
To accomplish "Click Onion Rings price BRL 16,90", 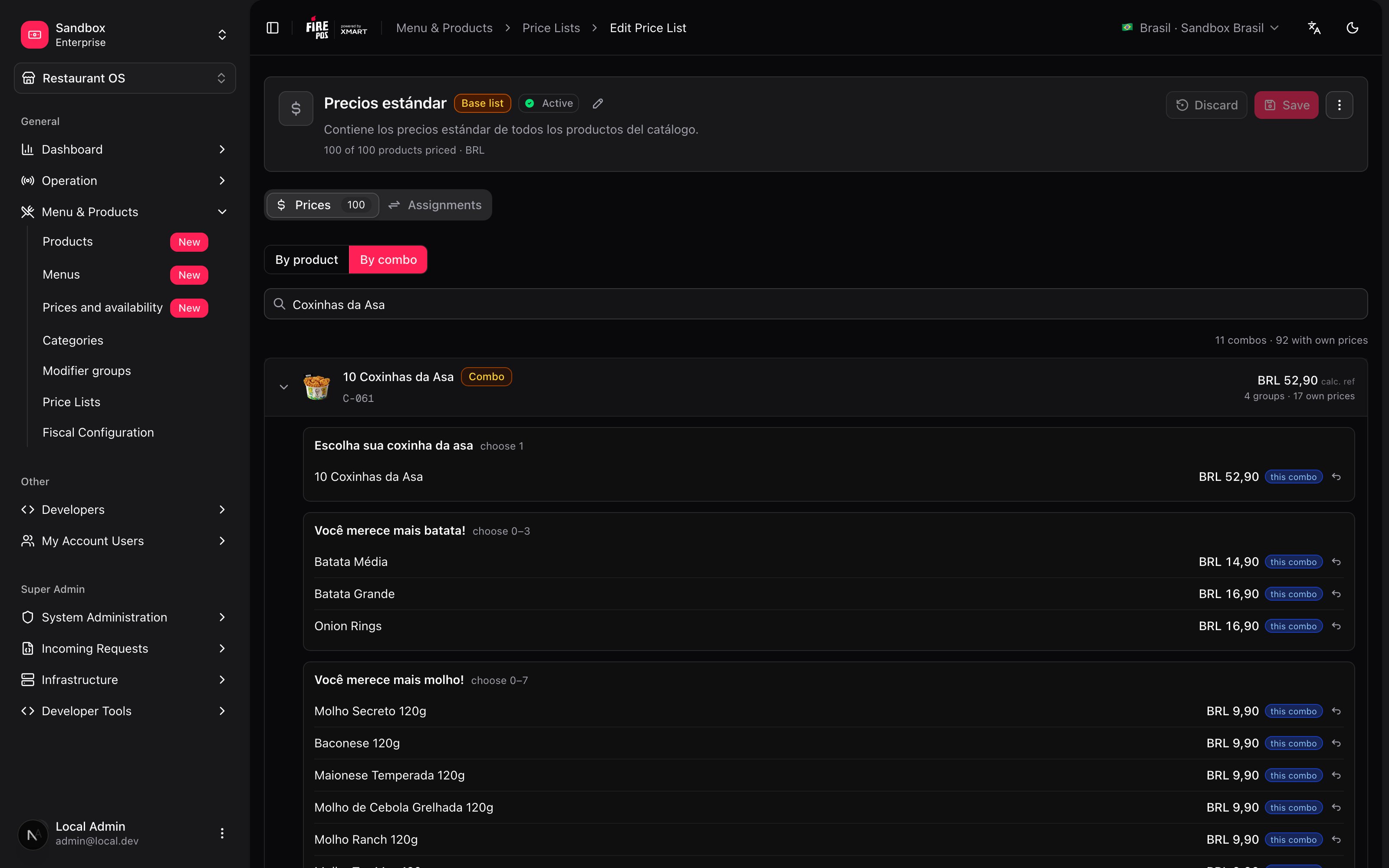I will pos(1228,626).
